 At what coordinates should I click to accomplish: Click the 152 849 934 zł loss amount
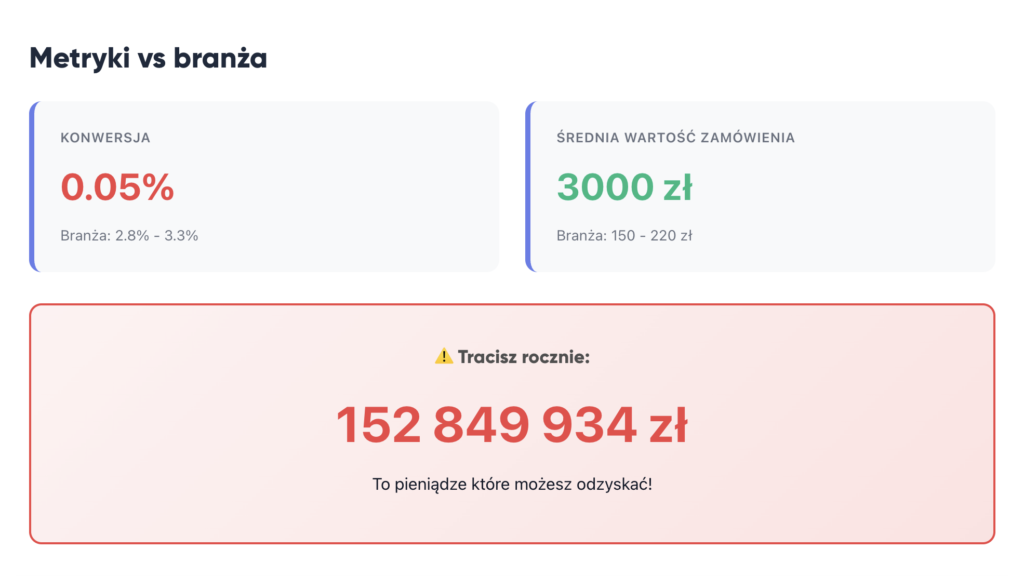click(512, 425)
